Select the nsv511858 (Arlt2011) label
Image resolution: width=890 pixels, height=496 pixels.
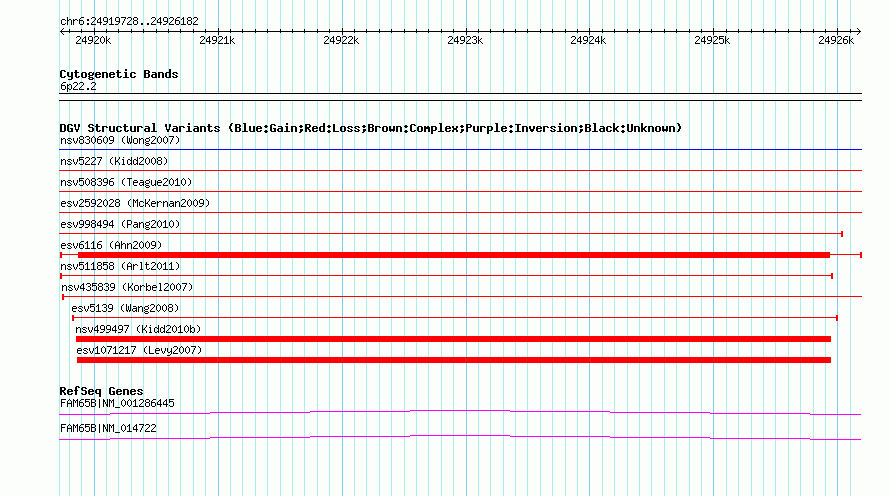120,266
